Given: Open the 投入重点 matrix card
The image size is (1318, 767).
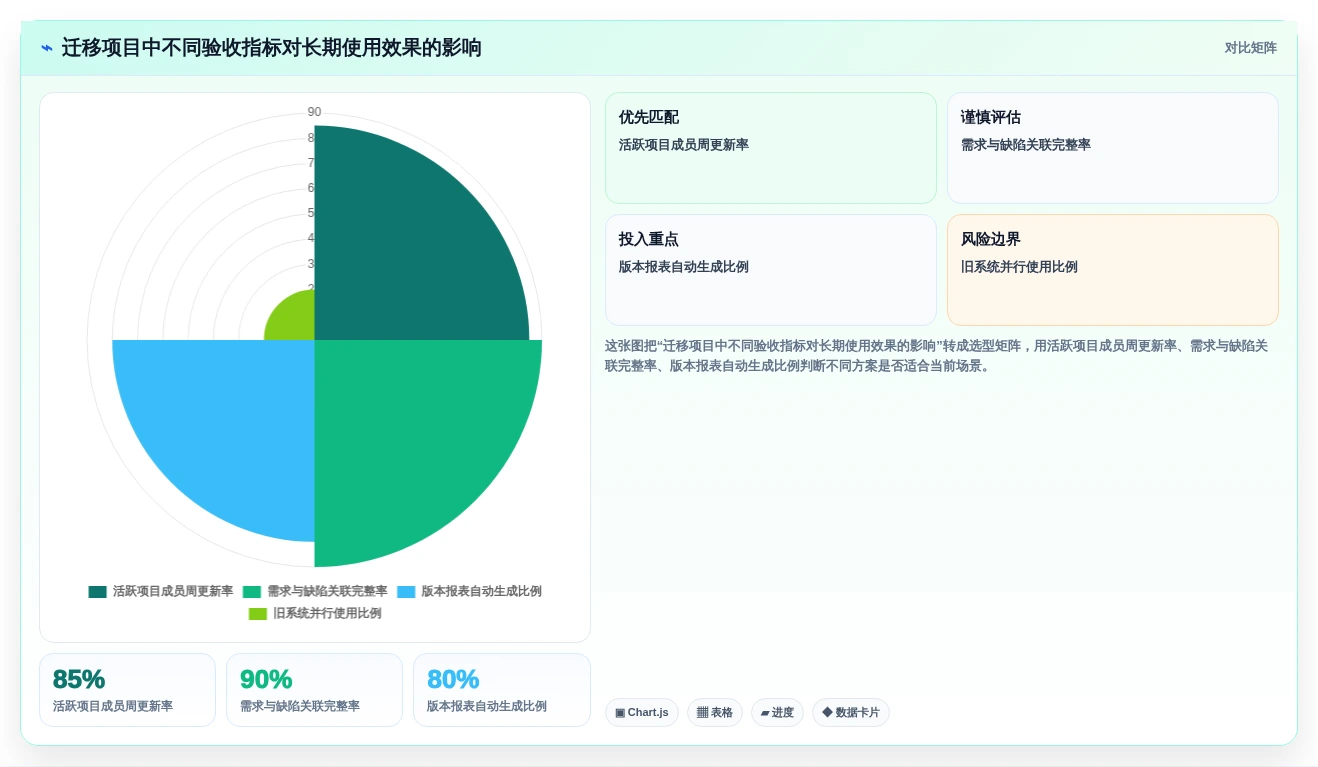Looking at the screenshot, I should 771,270.
